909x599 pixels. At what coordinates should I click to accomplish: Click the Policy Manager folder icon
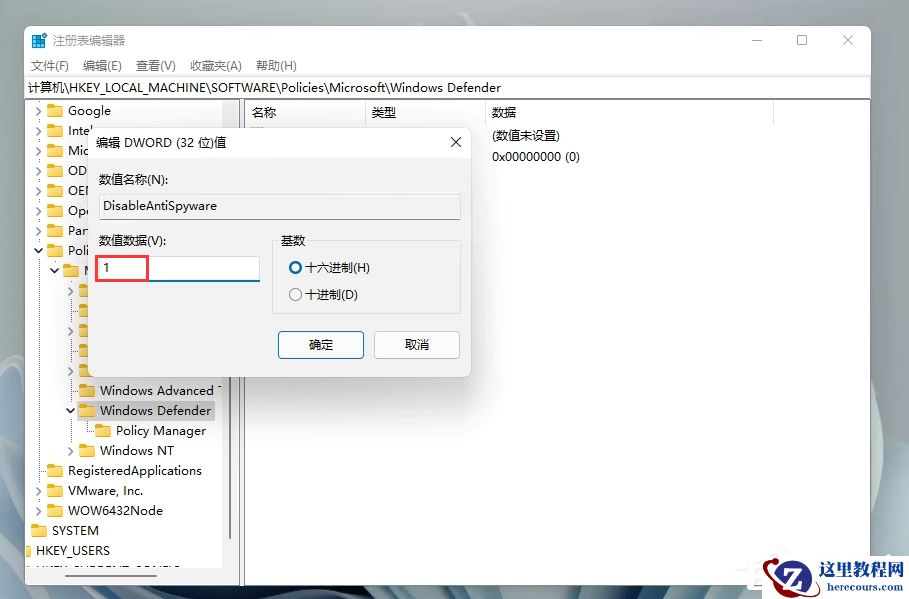coord(101,430)
